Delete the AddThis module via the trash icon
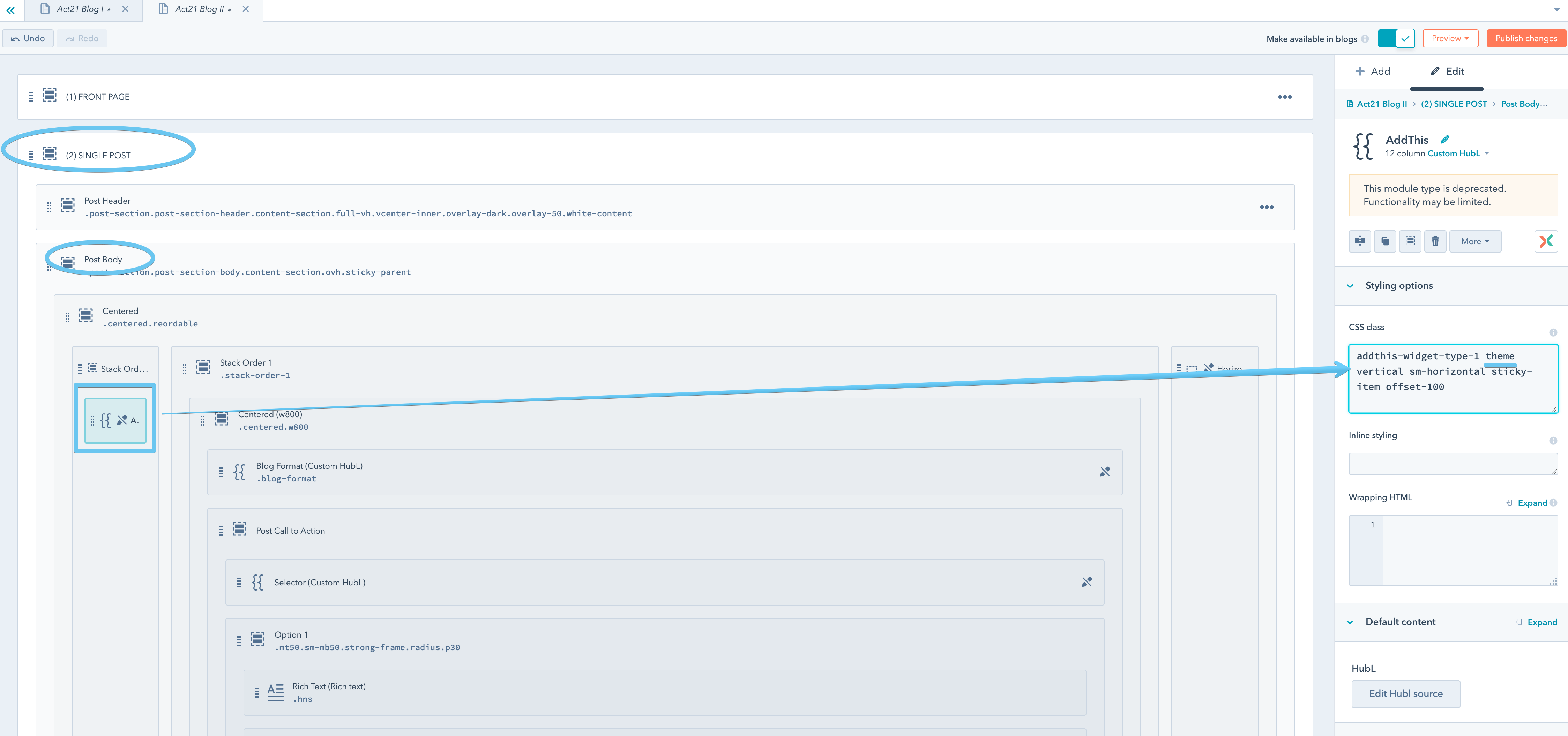The height and width of the screenshot is (736, 1568). (1436, 241)
